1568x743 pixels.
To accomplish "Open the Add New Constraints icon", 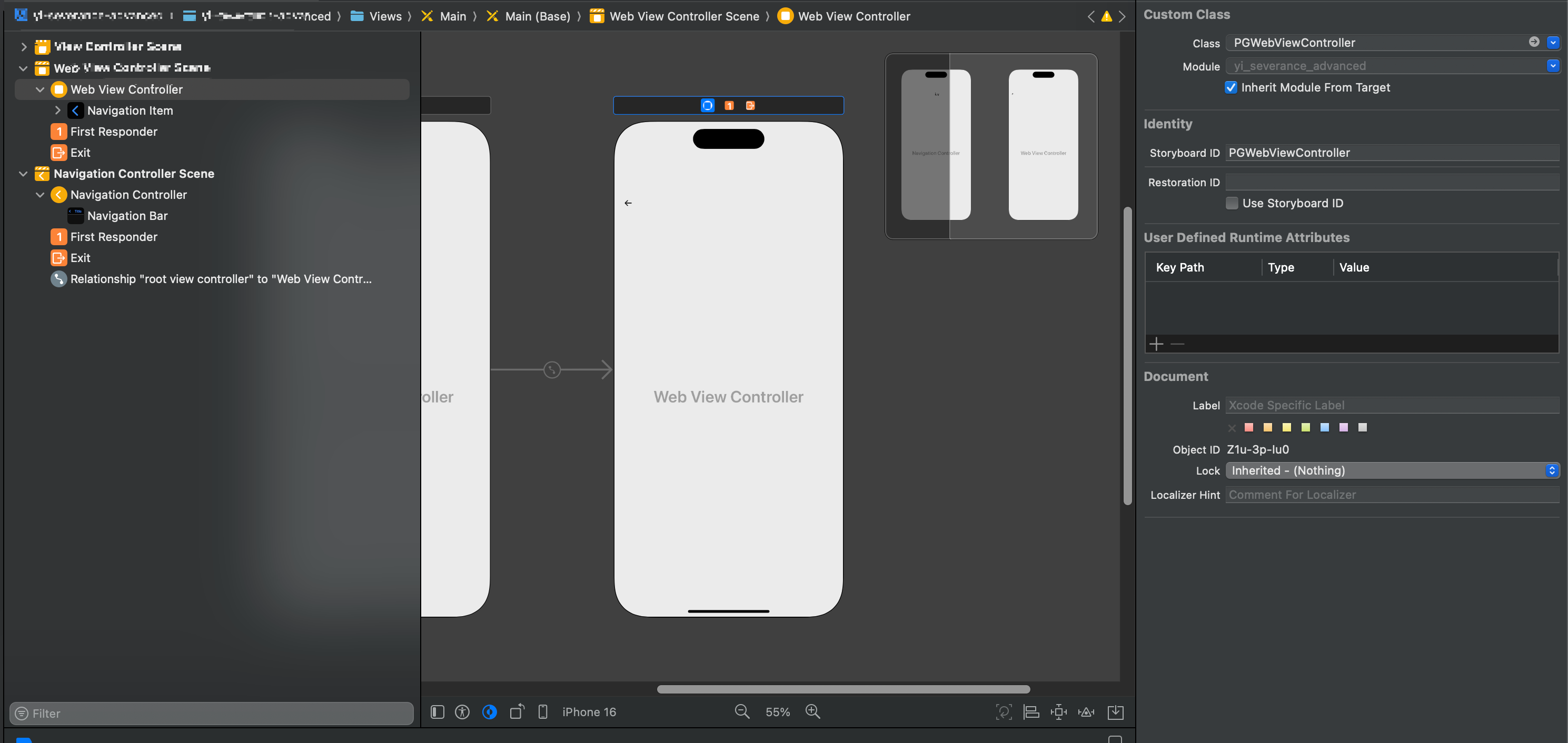I will (1058, 712).
